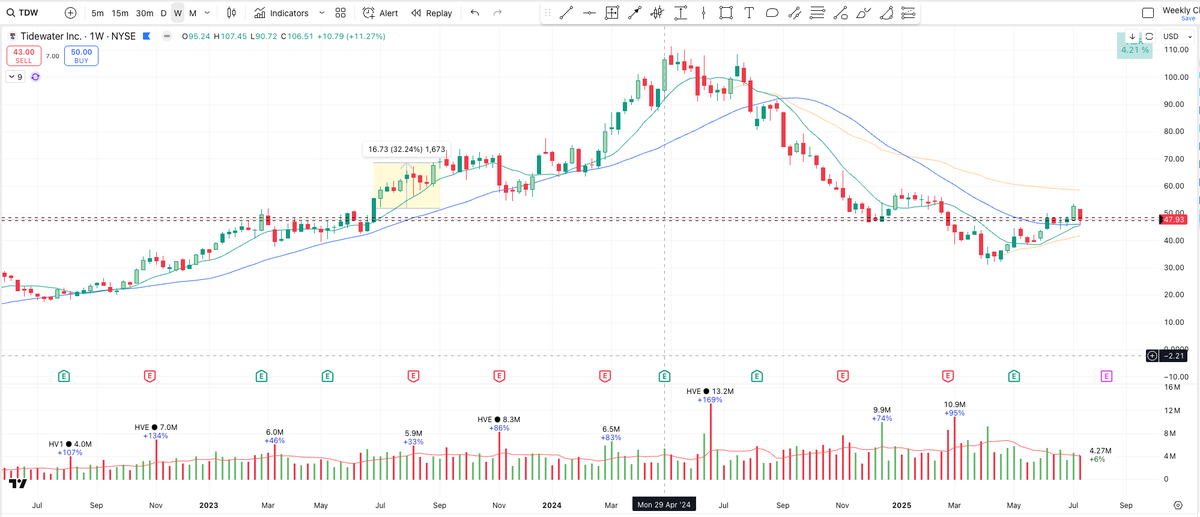Grab the drawing toolbar drag handle

tap(548, 13)
